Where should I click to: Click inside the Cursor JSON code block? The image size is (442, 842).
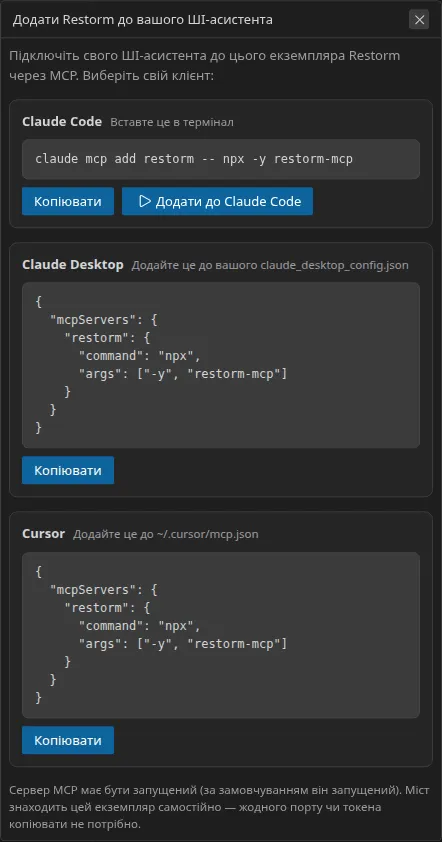[221, 635]
